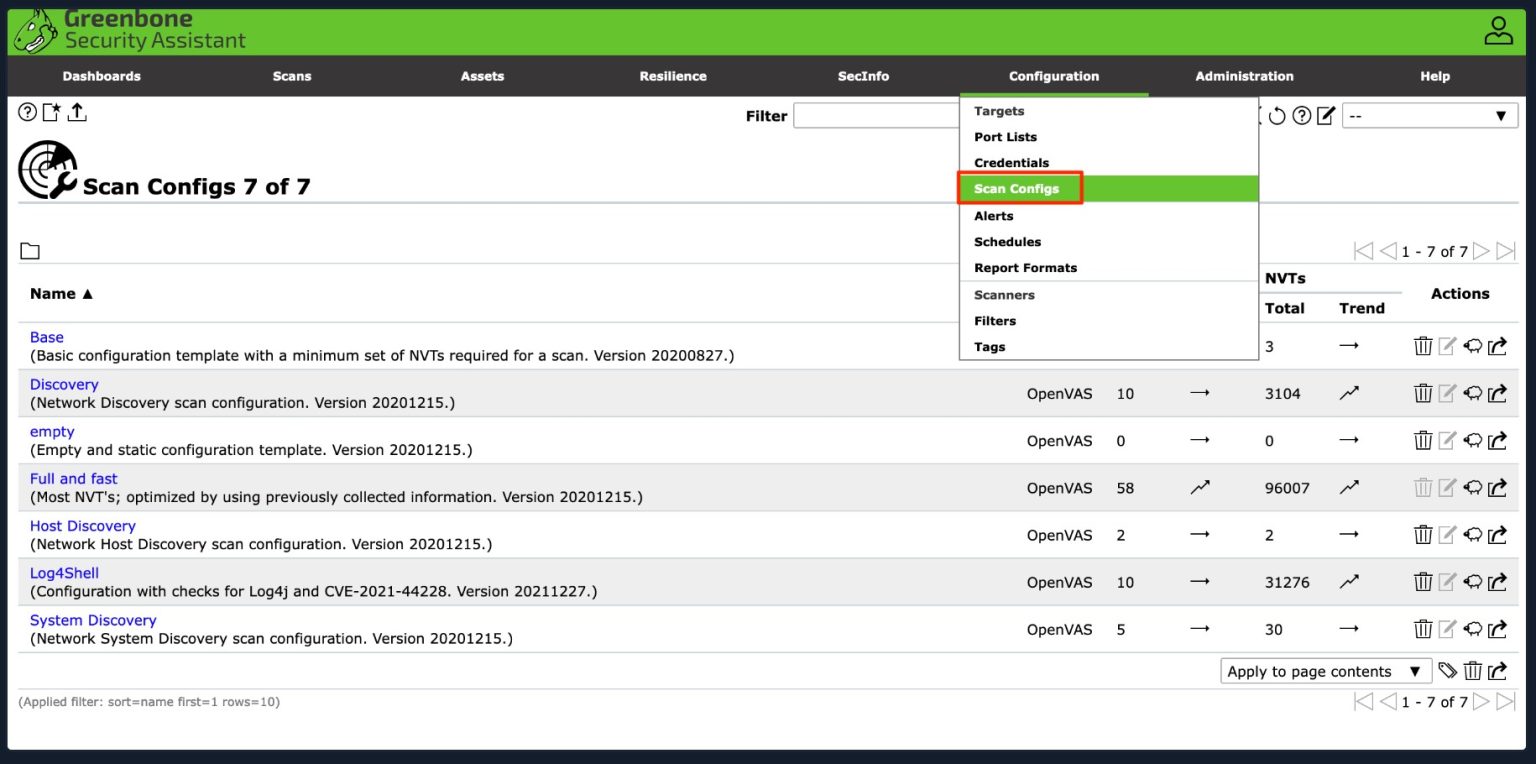Clone the Log4Shell scan config
1536x764 pixels.
pyautogui.click(x=1473, y=582)
